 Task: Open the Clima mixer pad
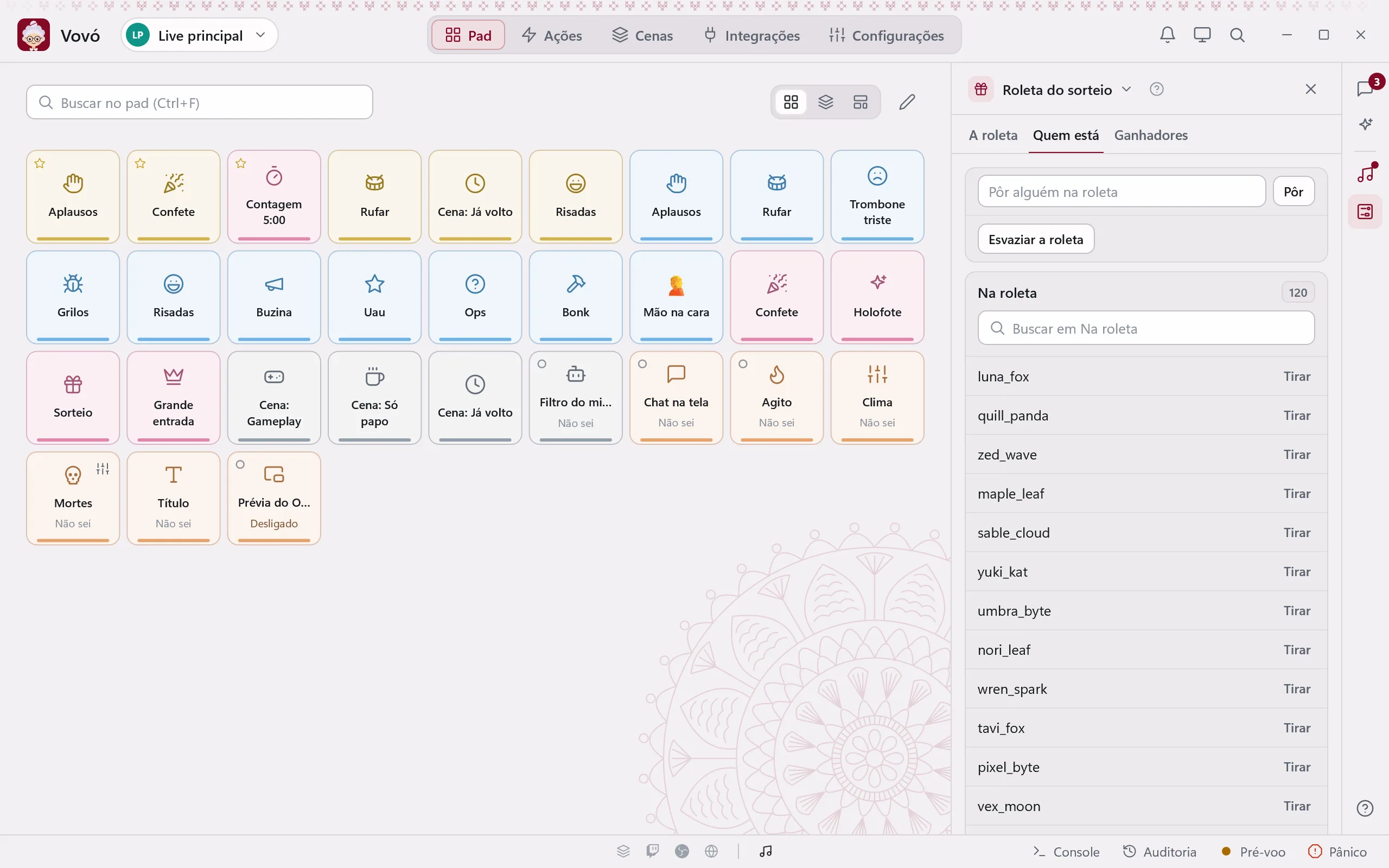[x=877, y=397]
